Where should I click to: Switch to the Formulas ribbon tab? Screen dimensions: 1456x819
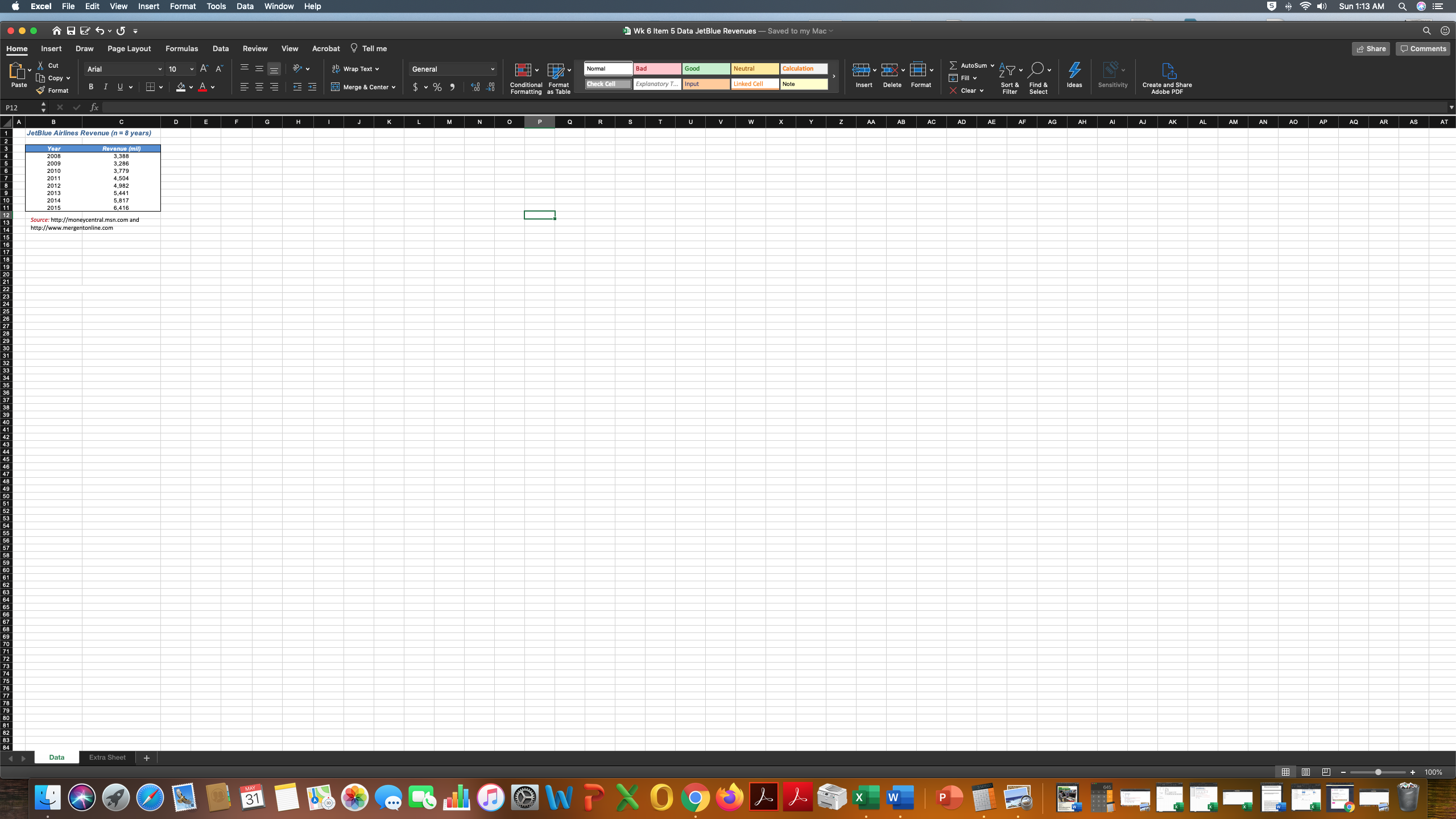click(x=181, y=48)
